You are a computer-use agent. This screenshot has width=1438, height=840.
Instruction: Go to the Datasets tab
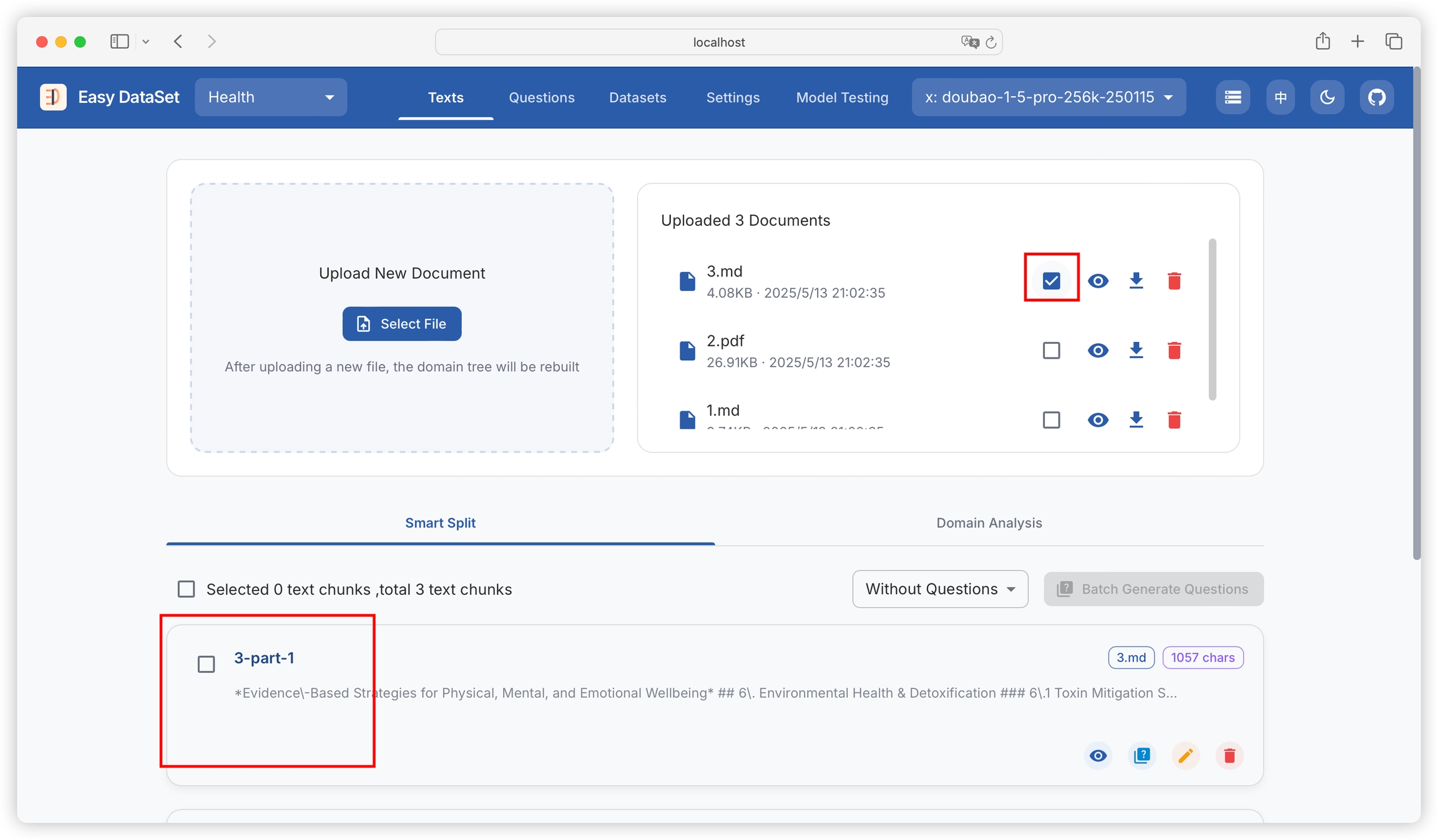[637, 97]
